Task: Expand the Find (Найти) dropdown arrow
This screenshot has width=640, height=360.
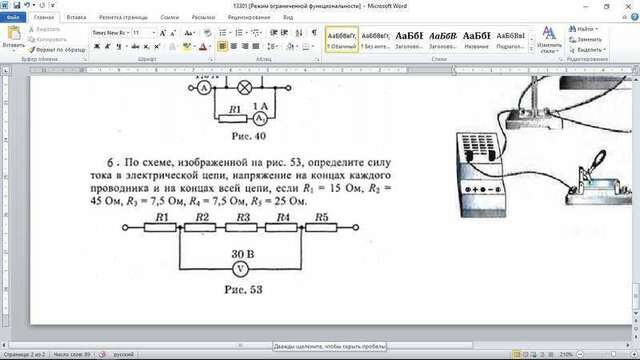Action: pos(597,29)
